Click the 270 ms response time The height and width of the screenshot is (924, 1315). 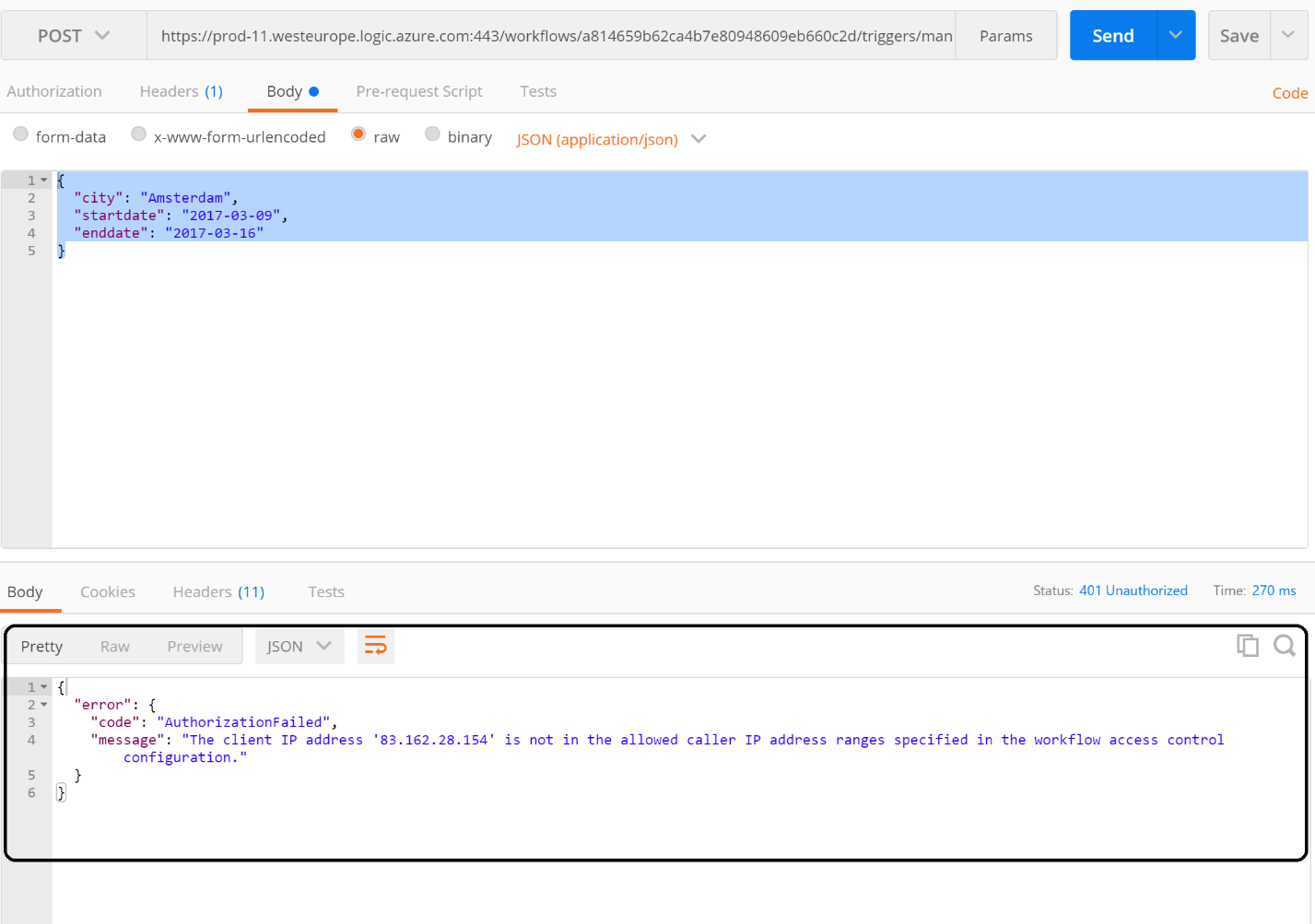pos(1274,591)
